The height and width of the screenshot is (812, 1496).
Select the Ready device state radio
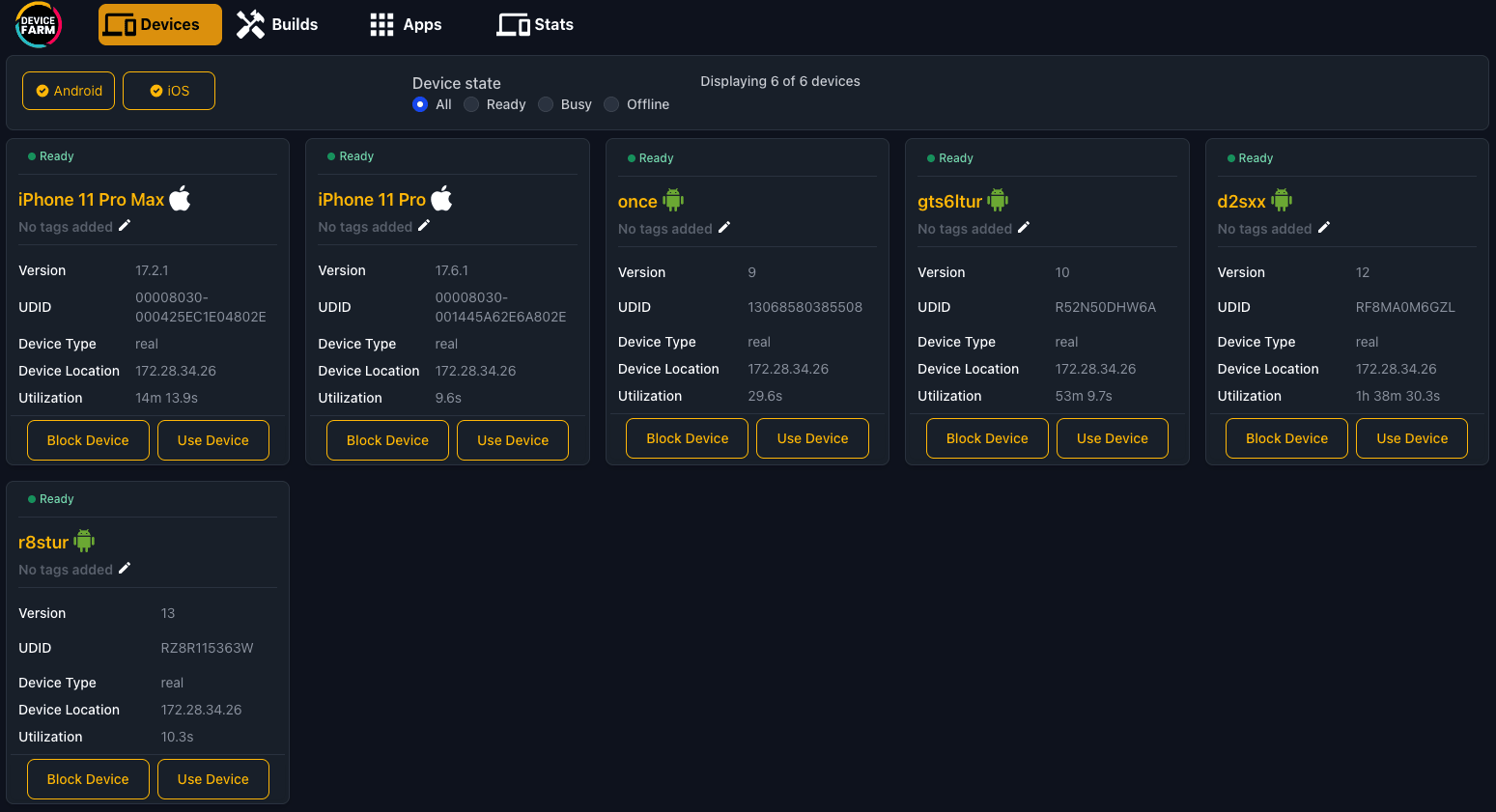[x=471, y=104]
